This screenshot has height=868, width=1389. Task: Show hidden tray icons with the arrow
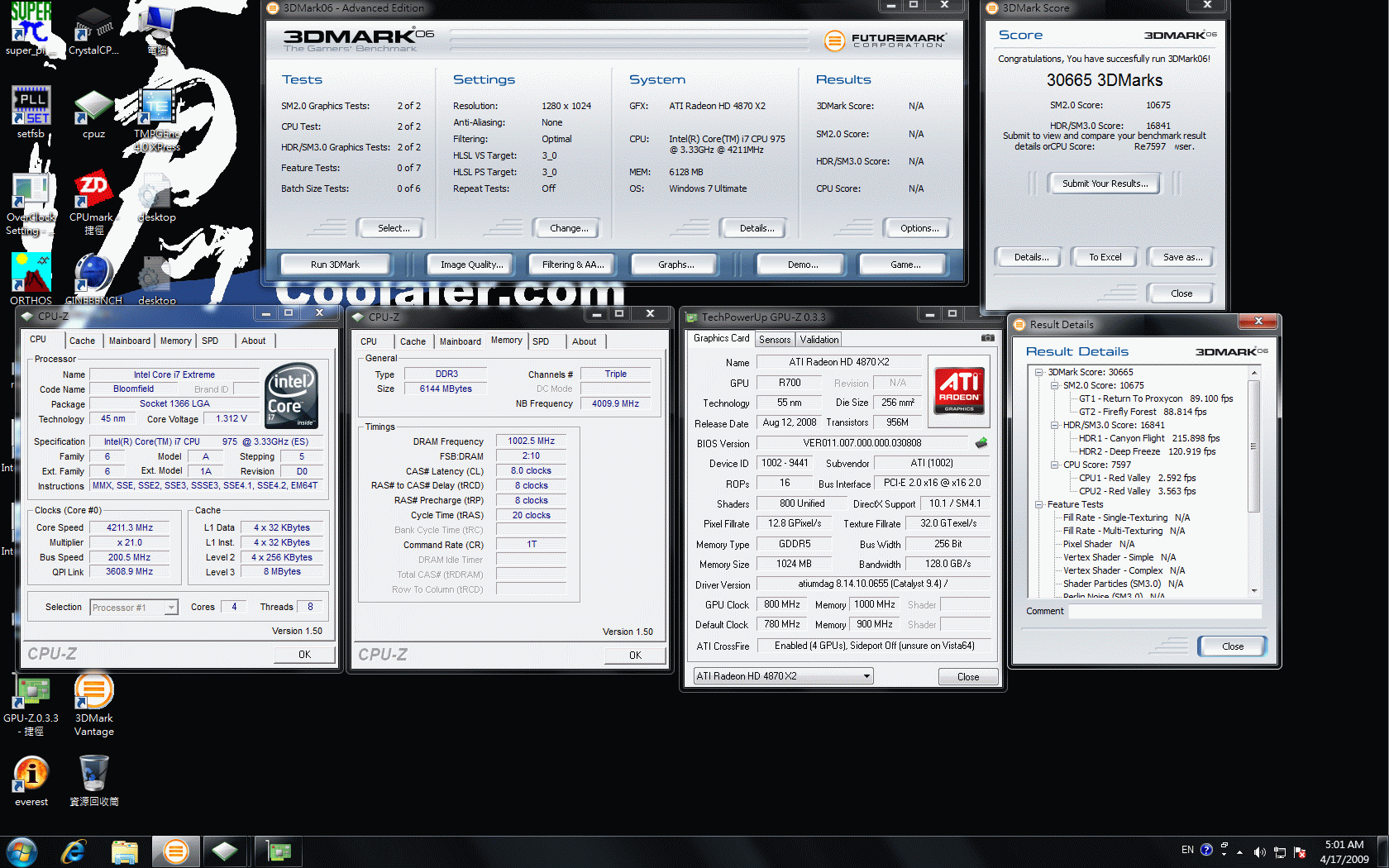[x=1239, y=851]
